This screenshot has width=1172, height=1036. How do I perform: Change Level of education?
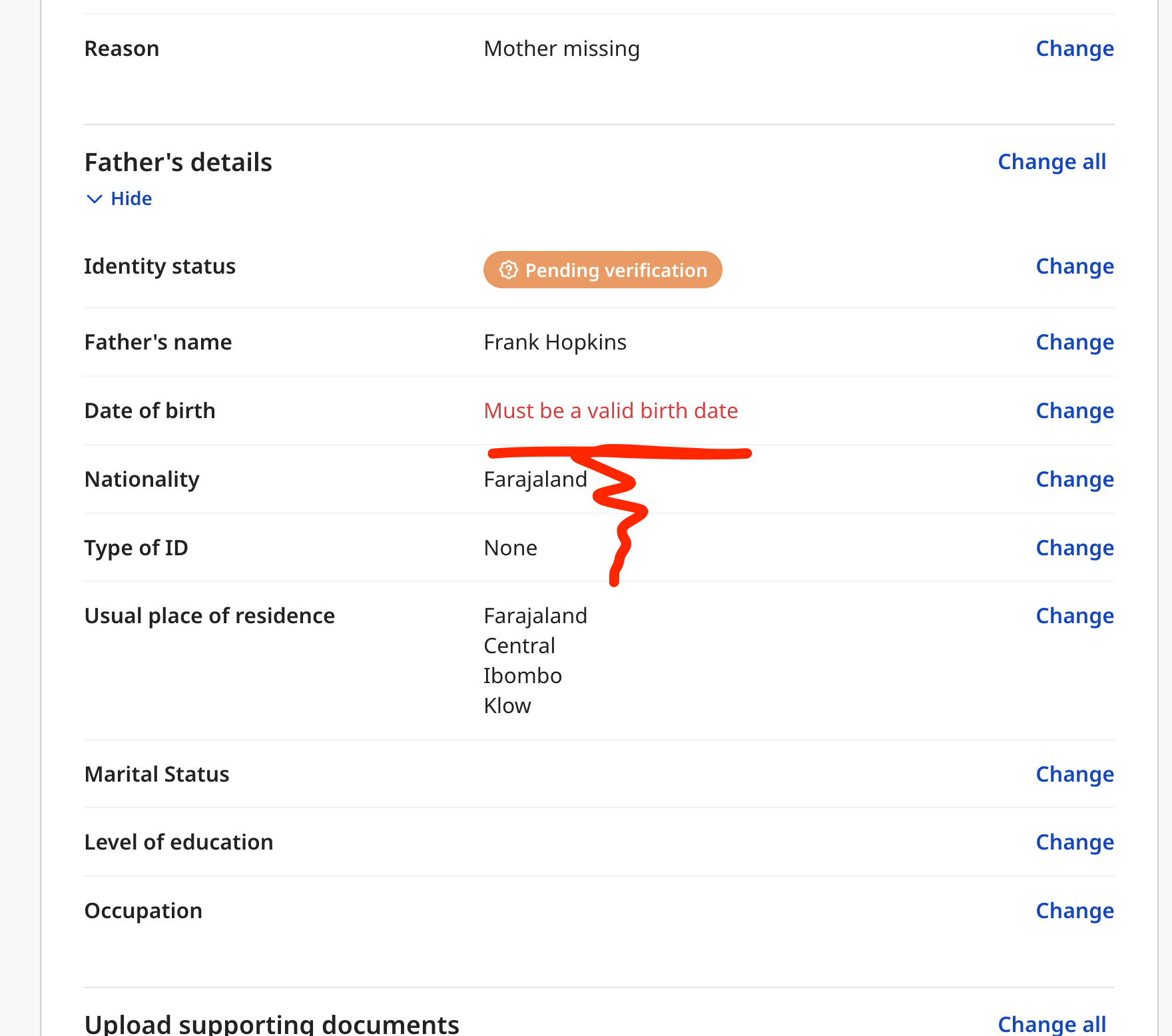click(1075, 842)
